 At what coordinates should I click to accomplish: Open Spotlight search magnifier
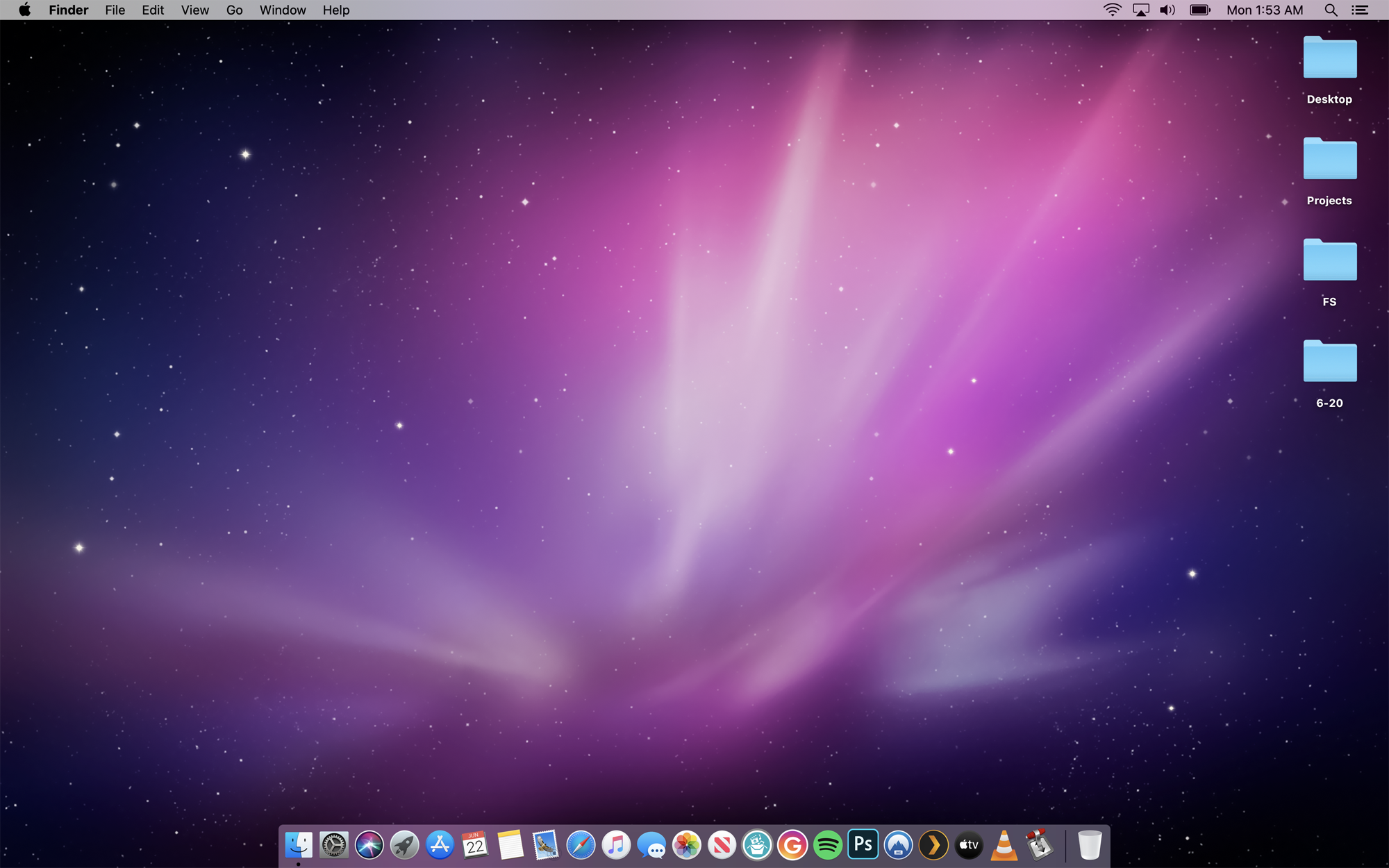[x=1331, y=10]
